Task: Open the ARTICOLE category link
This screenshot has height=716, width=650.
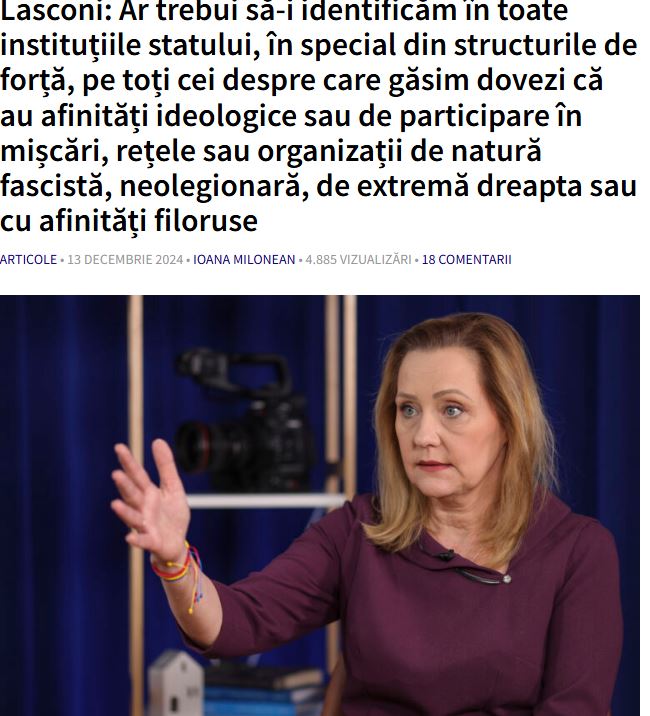Action: 28,259
